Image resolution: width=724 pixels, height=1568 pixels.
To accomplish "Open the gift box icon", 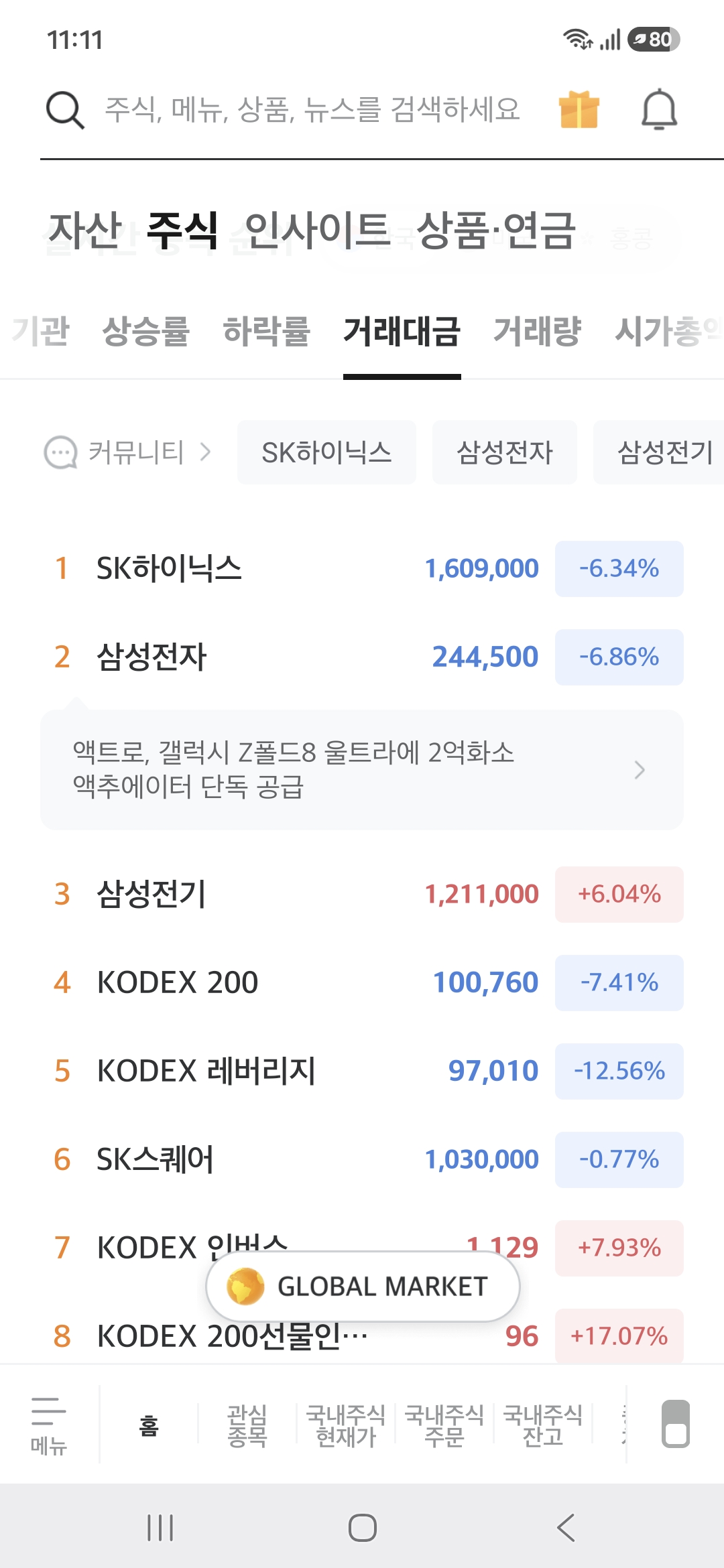I will [x=579, y=109].
